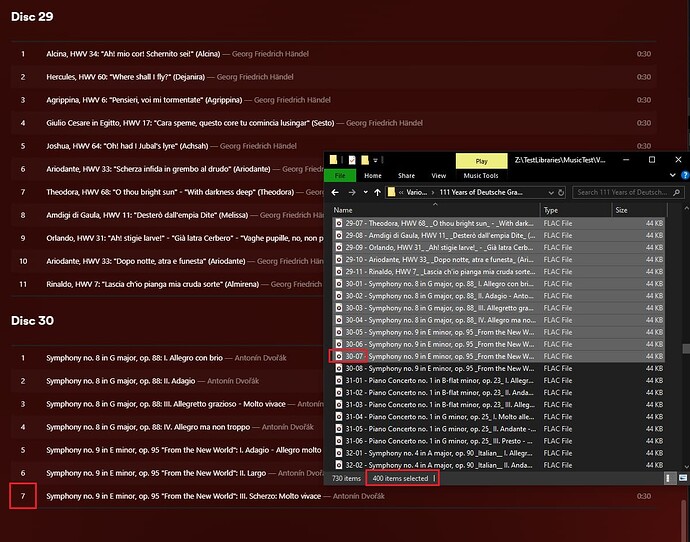Click the Disc 30 heading
The height and width of the screenshot is (542, 690).
(32, 321)
